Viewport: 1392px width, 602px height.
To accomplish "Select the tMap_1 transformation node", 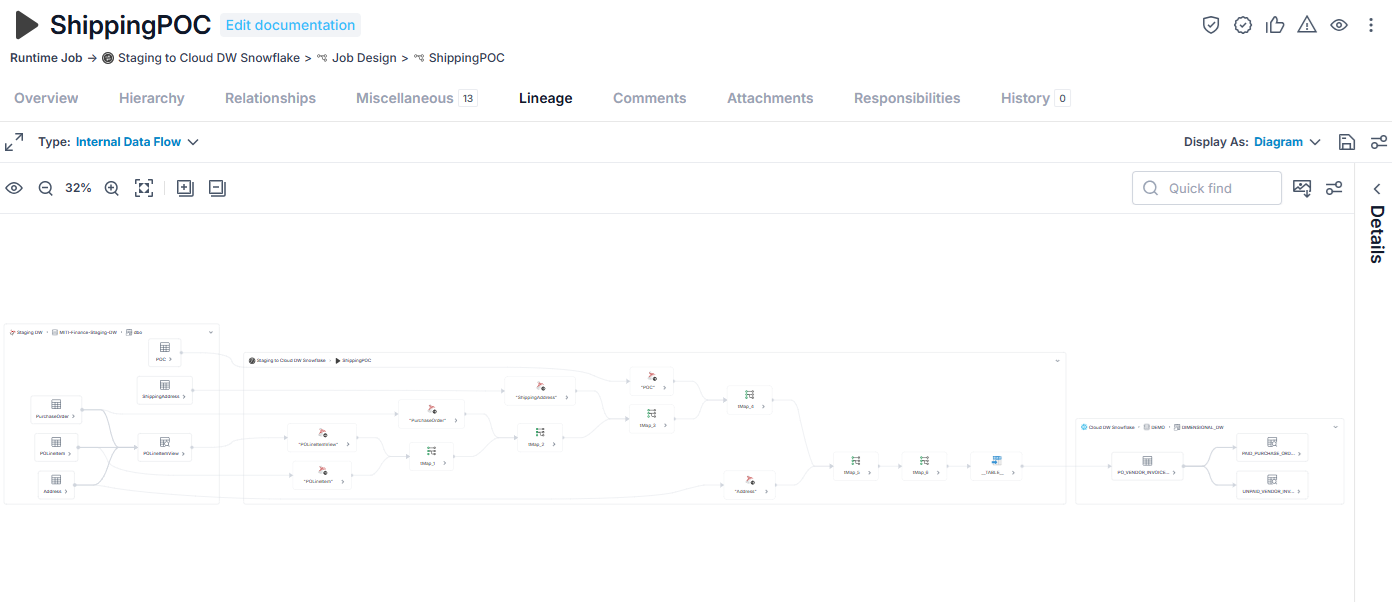I will (431, 456).
